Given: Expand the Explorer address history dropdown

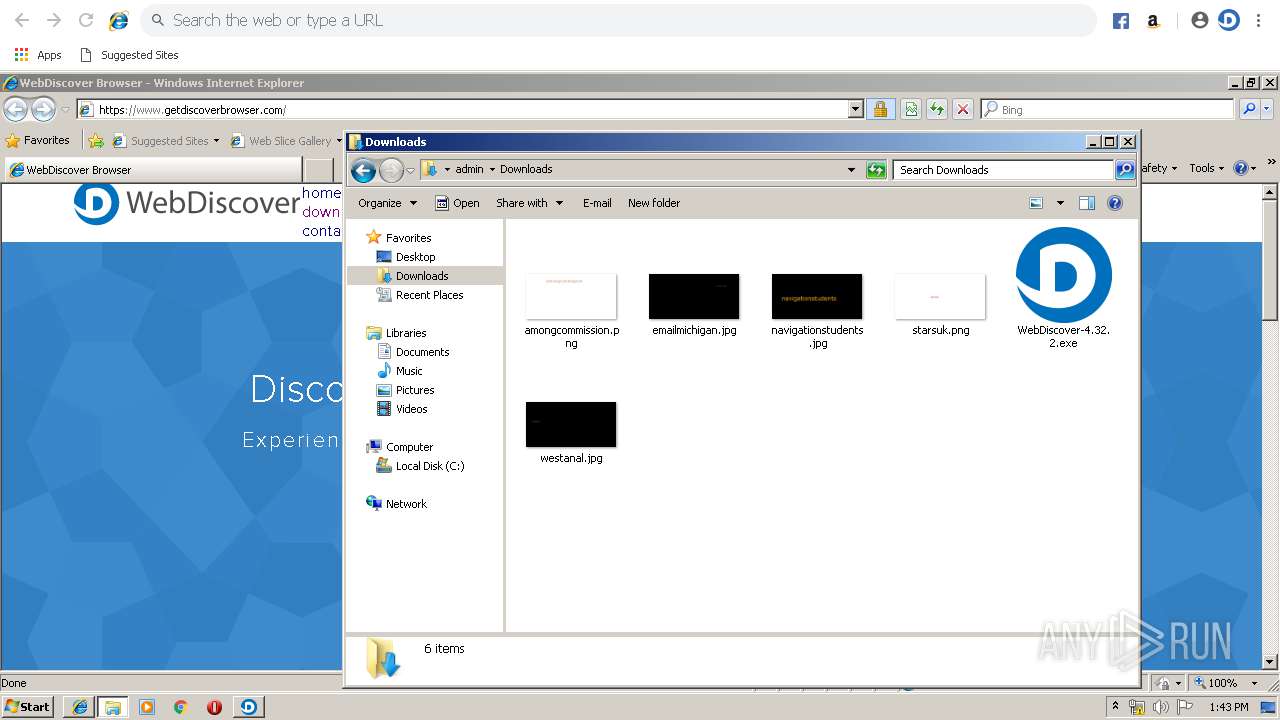Looking at the screenshot, I should pos(851,170).
